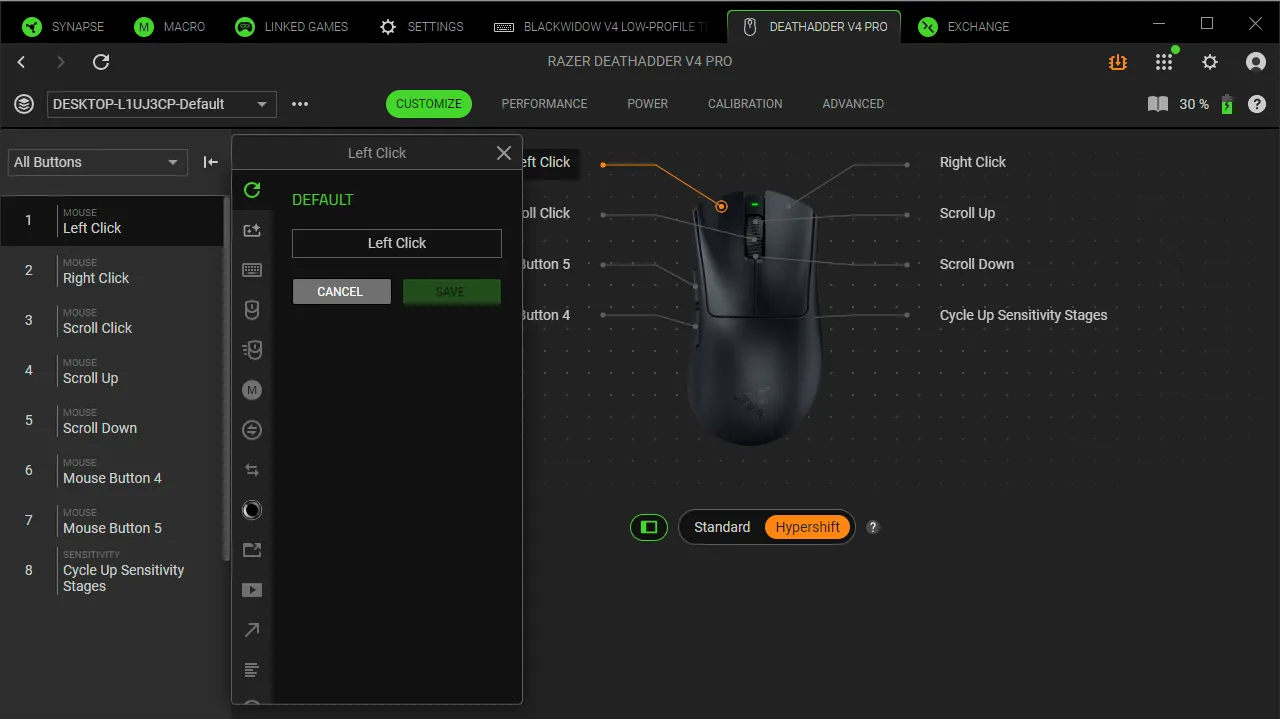Click Right Click label on mouse diagram

(972, 162)
